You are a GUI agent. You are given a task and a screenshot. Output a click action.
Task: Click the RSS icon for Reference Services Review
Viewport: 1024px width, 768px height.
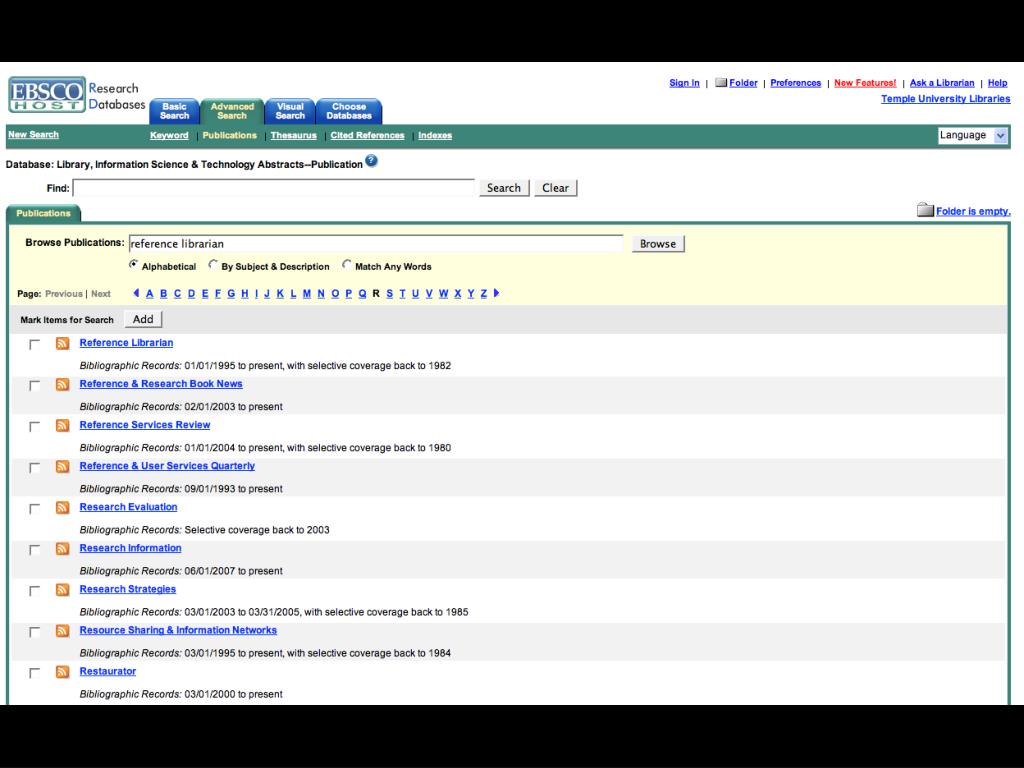pos(63,426)
